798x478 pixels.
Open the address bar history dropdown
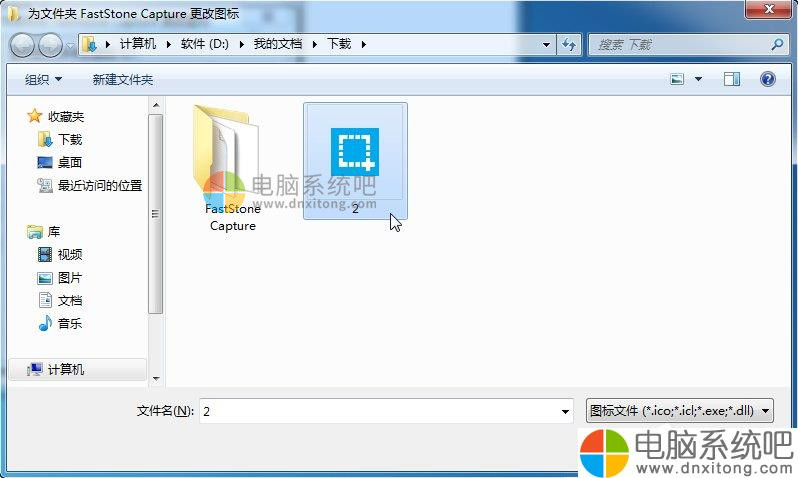(x=546, y=45)
